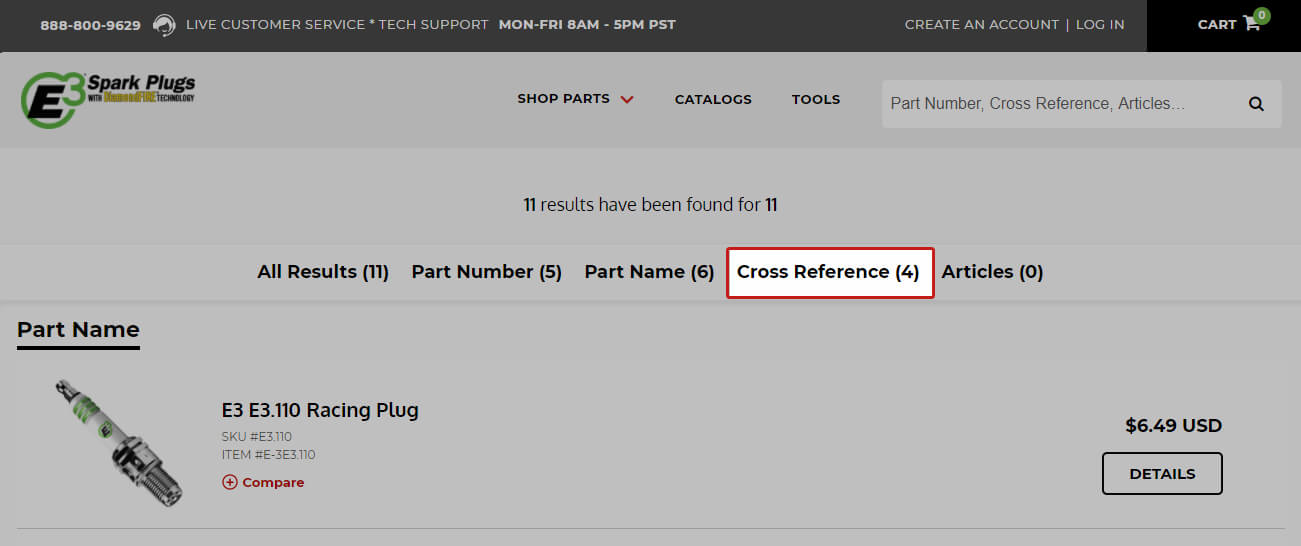
Task: Click the Compare plus icon
Action: 230,482
